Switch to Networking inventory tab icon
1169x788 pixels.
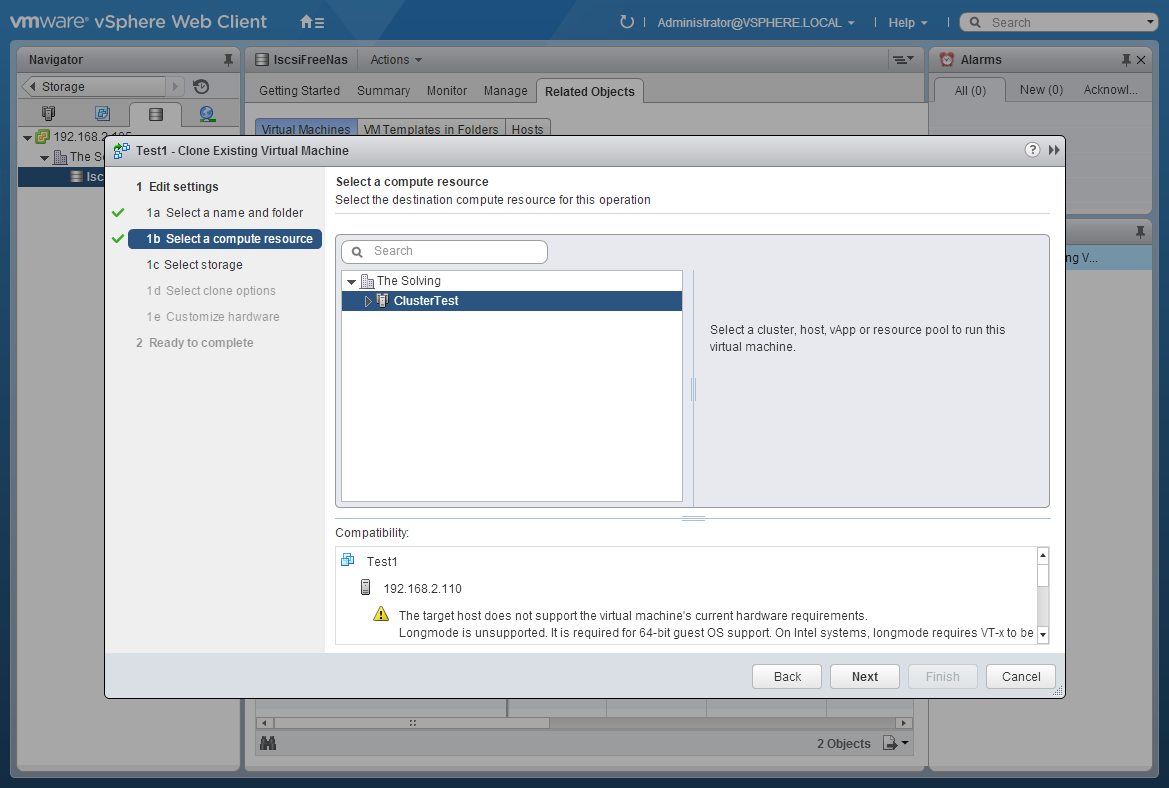[x=207, y=113]
